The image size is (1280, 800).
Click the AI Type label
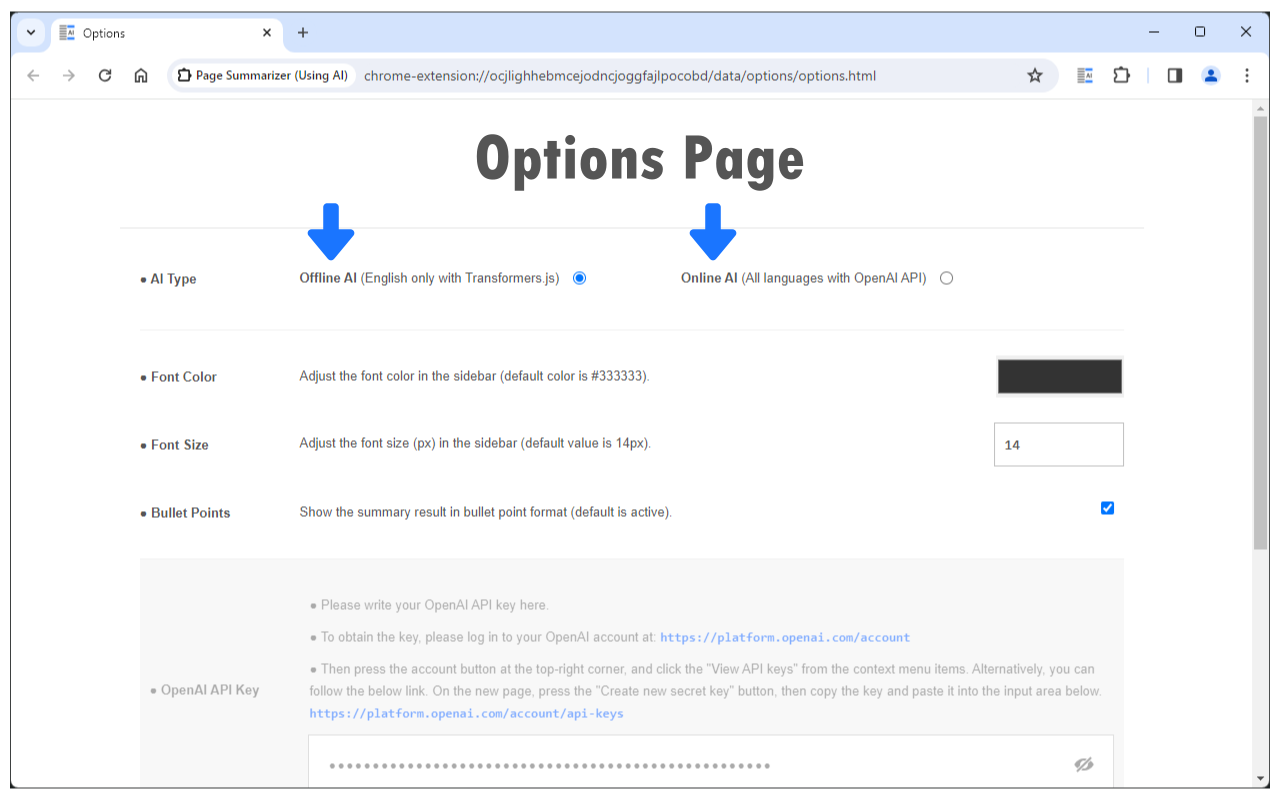[x=173, y=279]
